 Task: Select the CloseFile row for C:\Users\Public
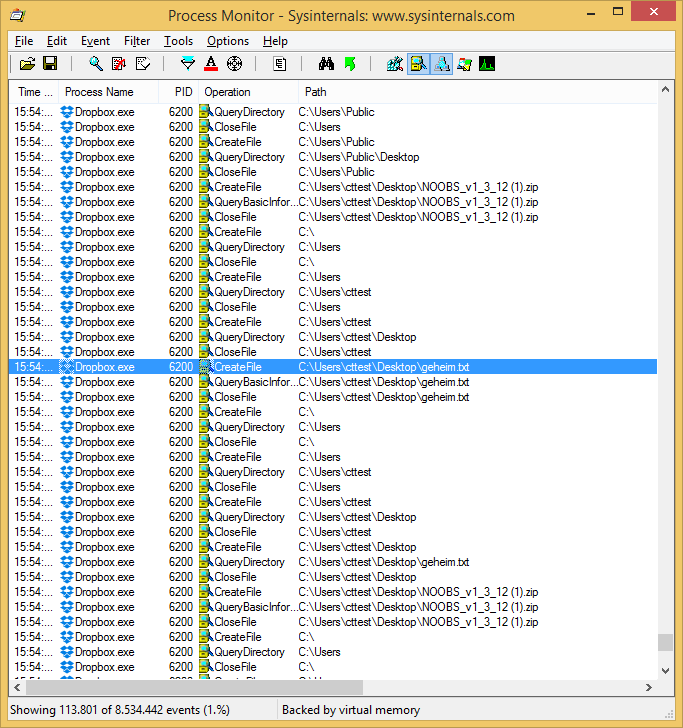tap(333, 172)
